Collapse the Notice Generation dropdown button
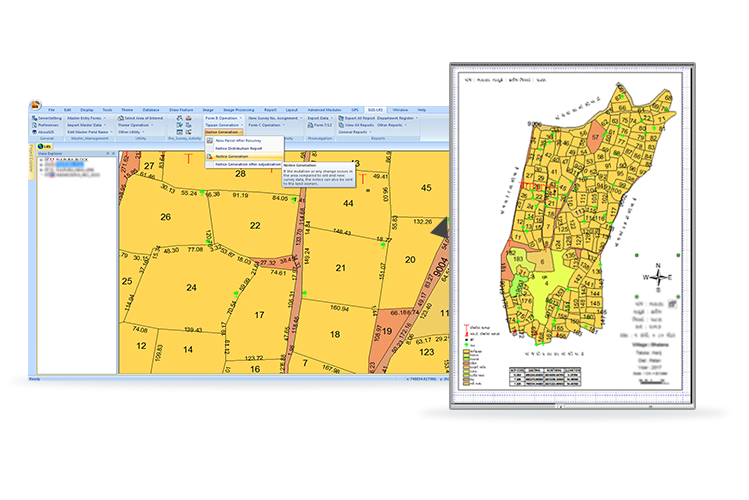The height and width of the screenshot is (500, 749). (x=224, y=132)
